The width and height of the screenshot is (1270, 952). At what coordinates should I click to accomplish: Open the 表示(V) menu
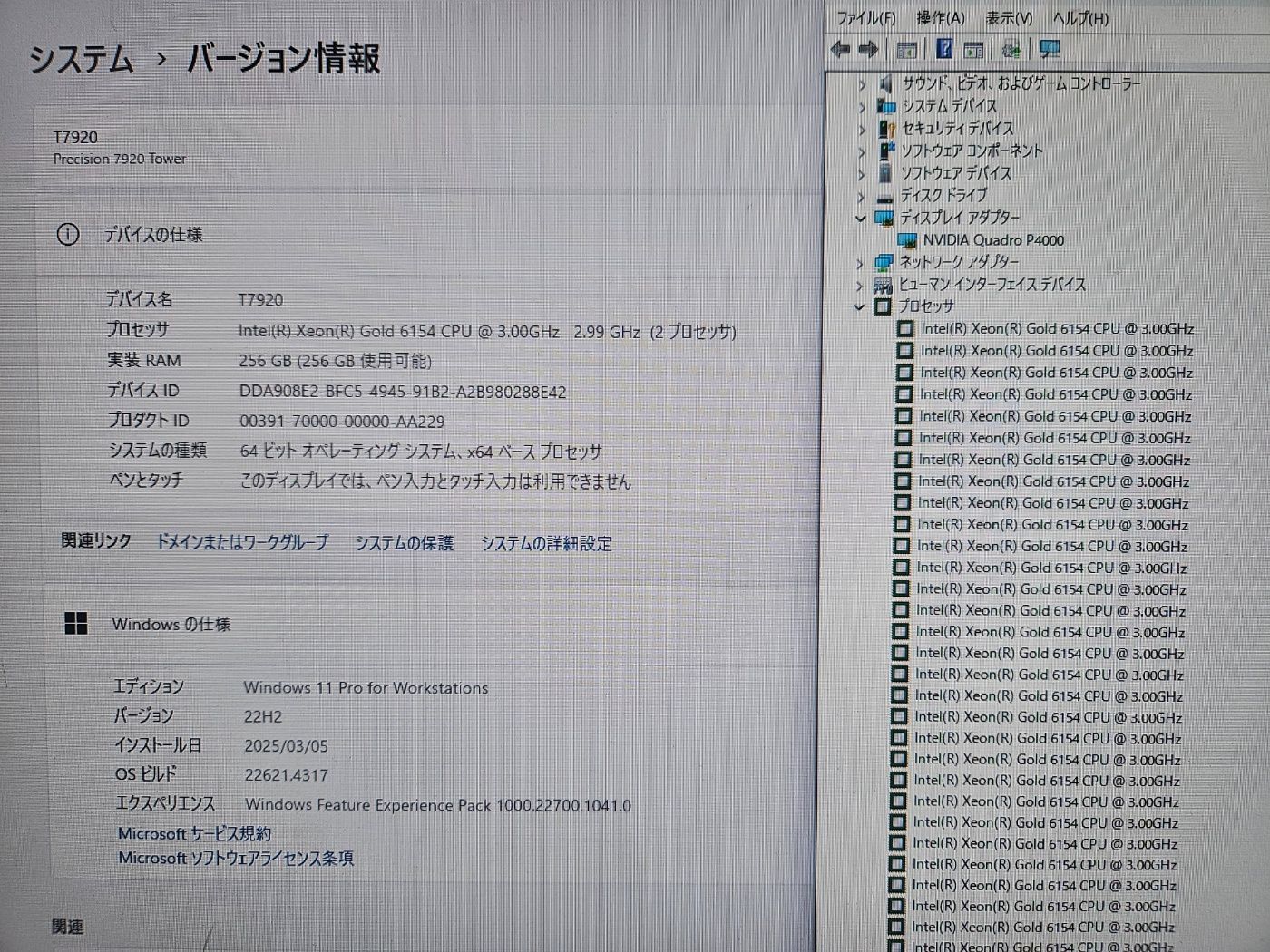pyautogui.click(x=1009, y=18)
